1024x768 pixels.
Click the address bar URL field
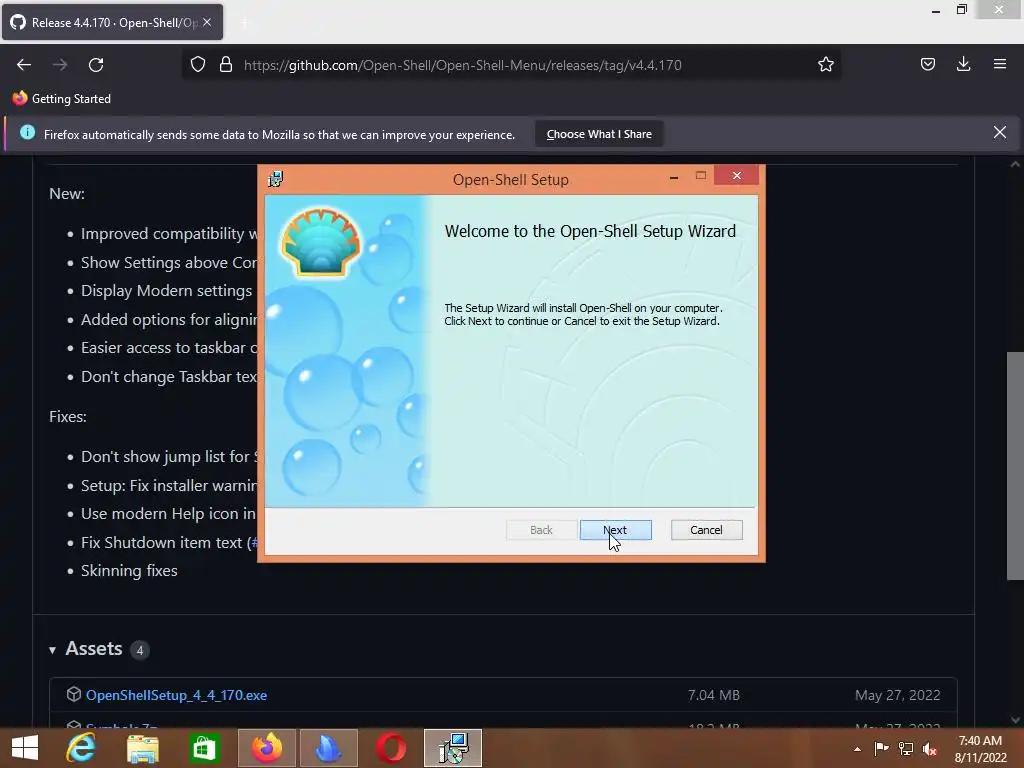[x=462, y=65]
